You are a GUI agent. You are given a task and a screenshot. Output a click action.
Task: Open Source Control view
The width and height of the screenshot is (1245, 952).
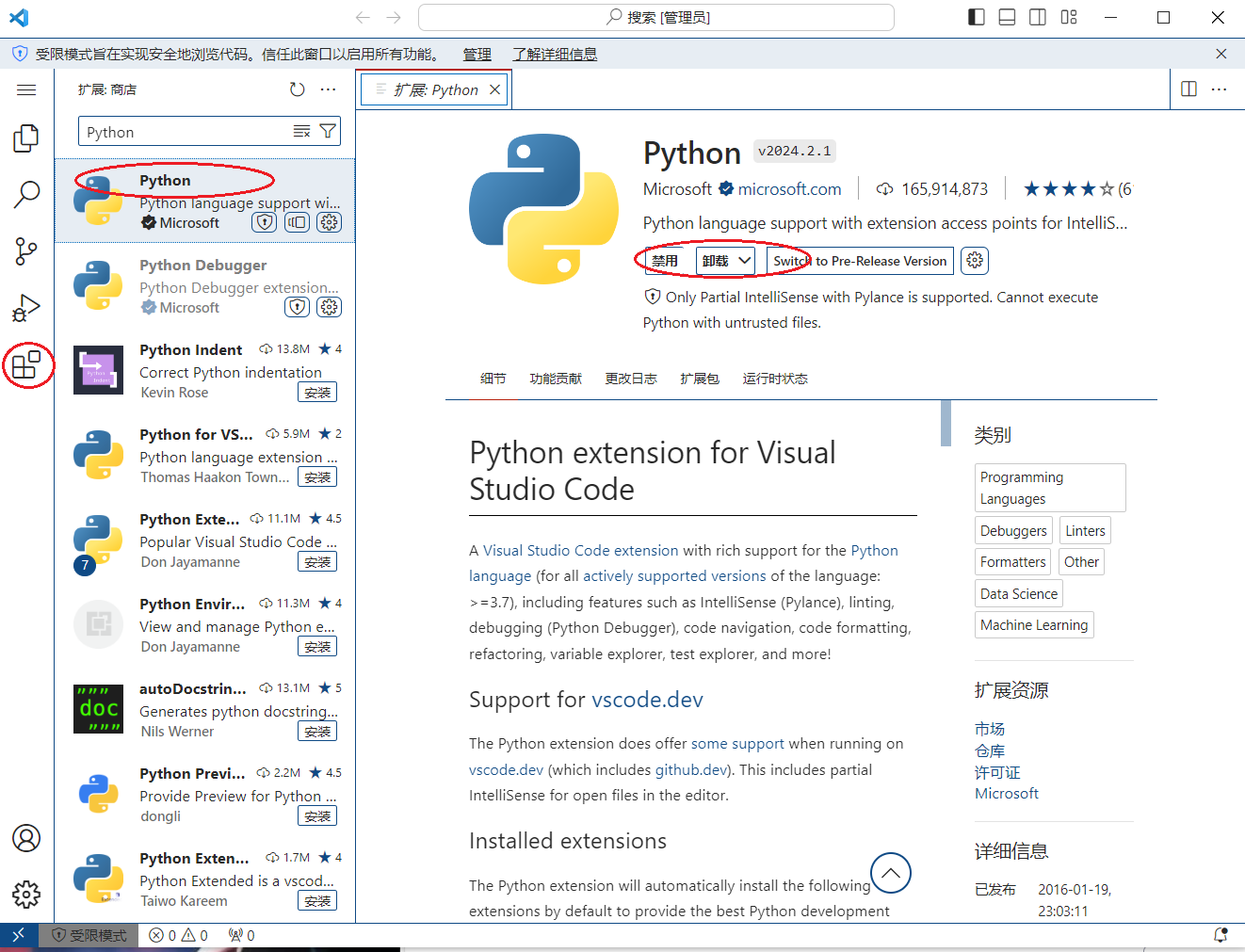(x=26, y=250)
